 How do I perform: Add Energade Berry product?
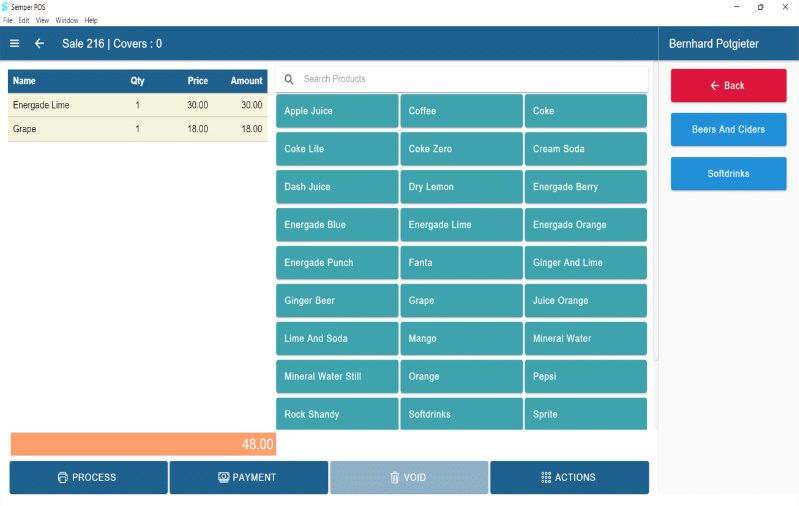(x=585, y=187)
